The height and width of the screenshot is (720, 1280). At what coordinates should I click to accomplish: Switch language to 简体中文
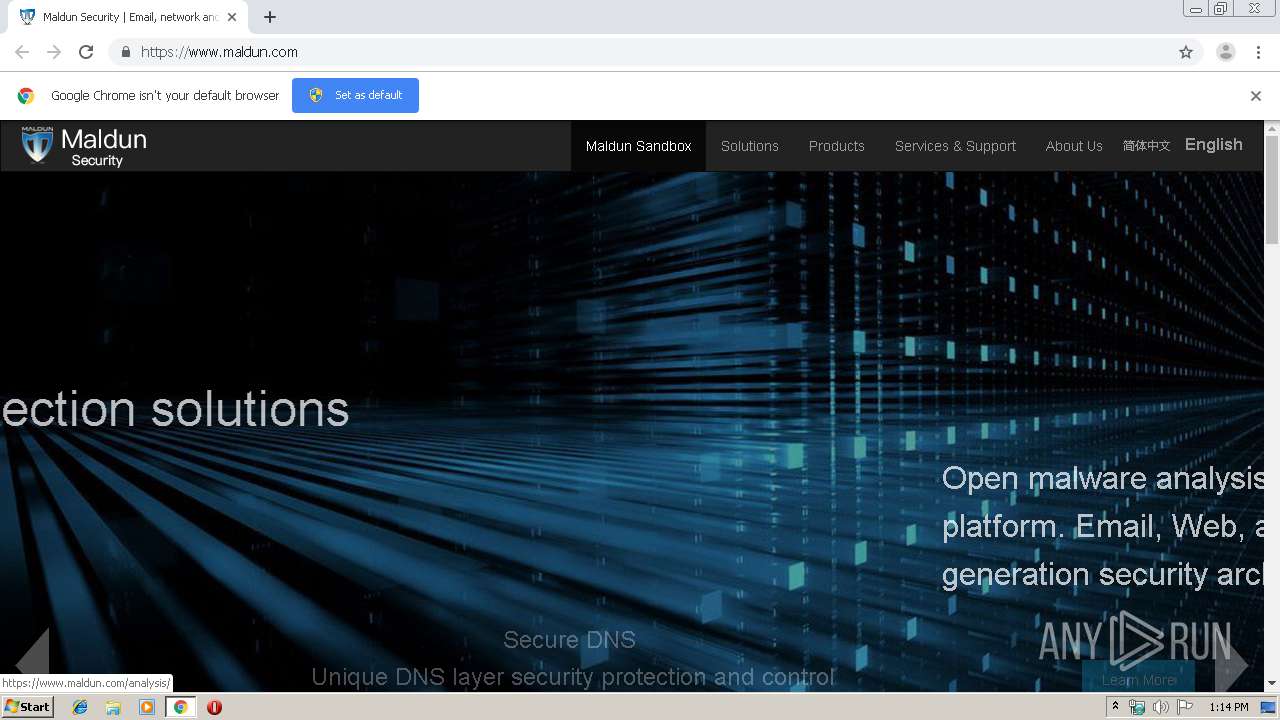pos(1146,146)
